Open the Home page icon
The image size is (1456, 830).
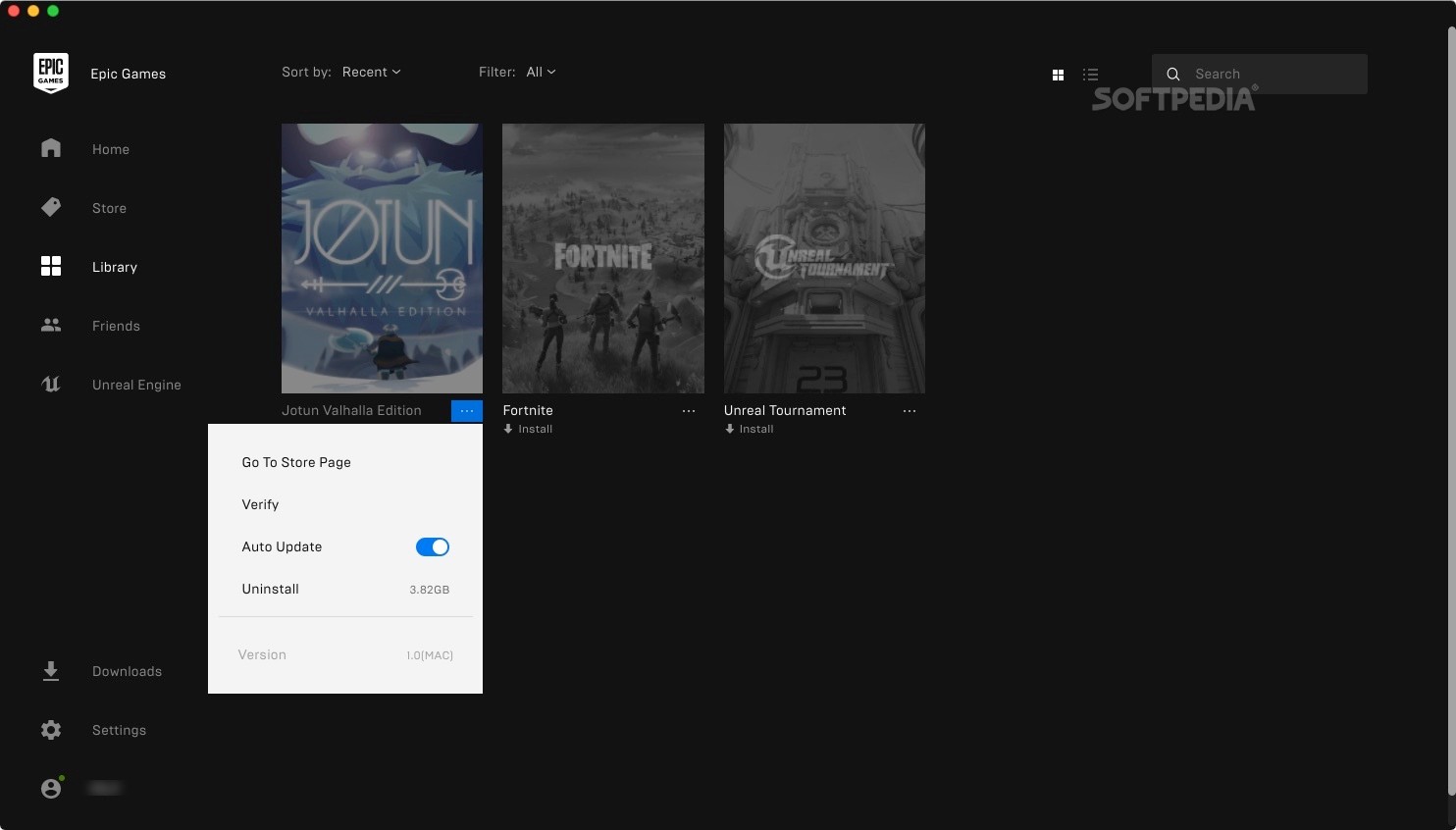[51, 148]
